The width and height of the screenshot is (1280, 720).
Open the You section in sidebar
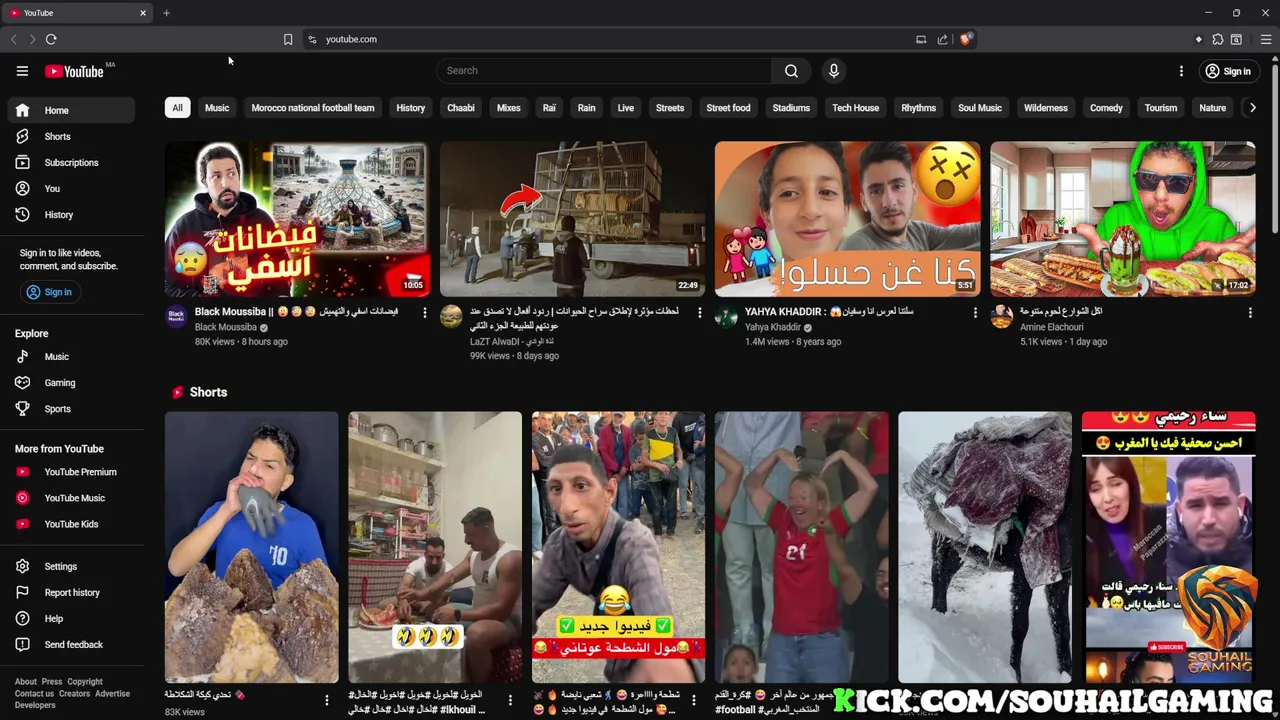[70, 188]
